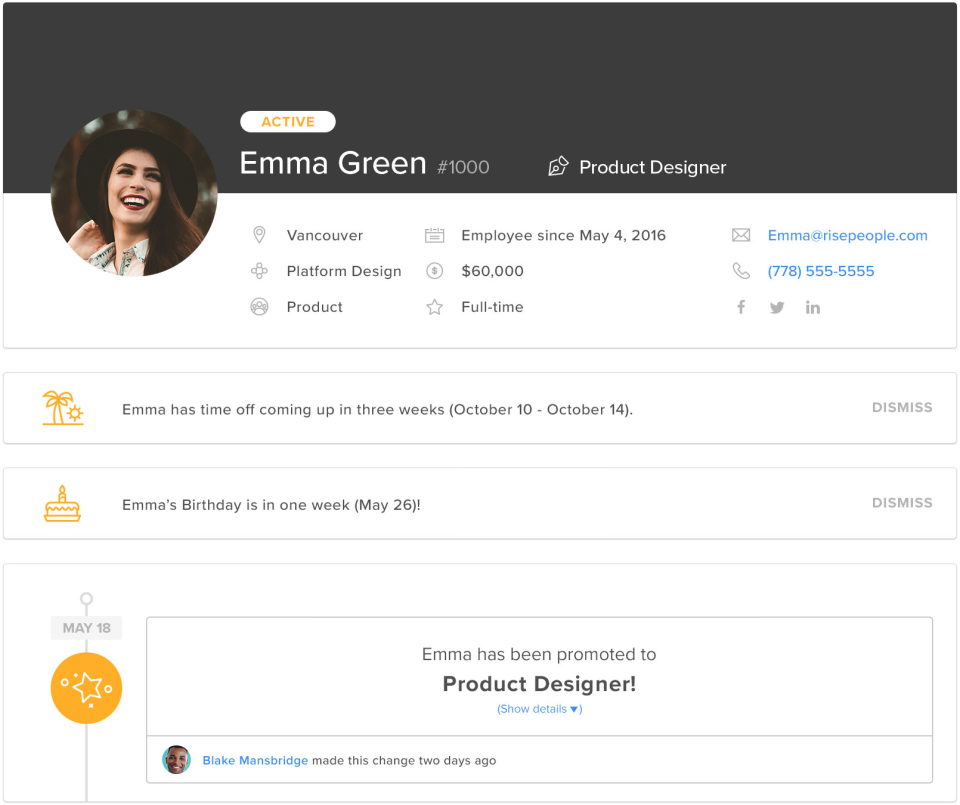Expand Show details on the promotion card

[539, 709]
